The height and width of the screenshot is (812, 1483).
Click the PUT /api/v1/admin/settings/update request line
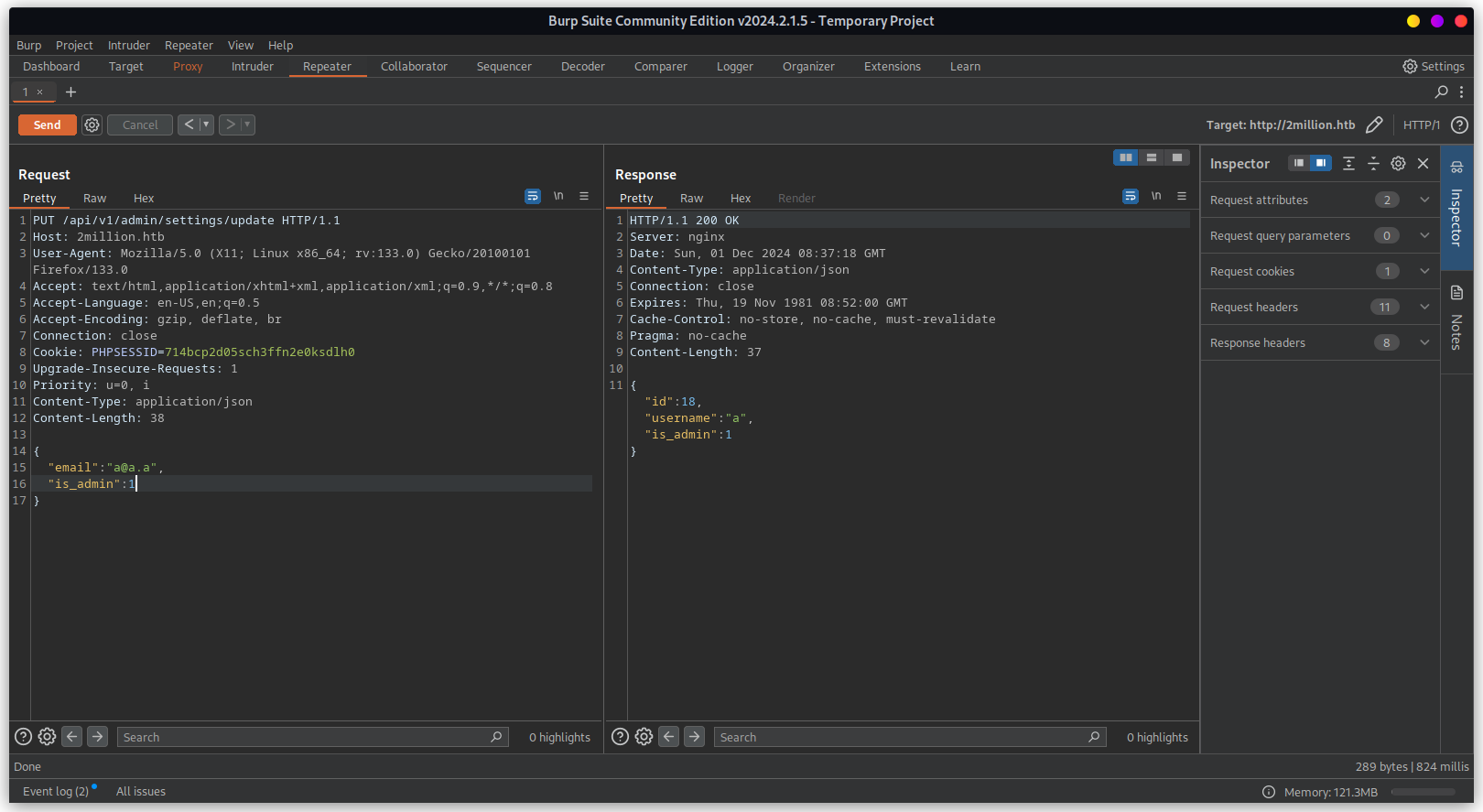coord(187,220)
